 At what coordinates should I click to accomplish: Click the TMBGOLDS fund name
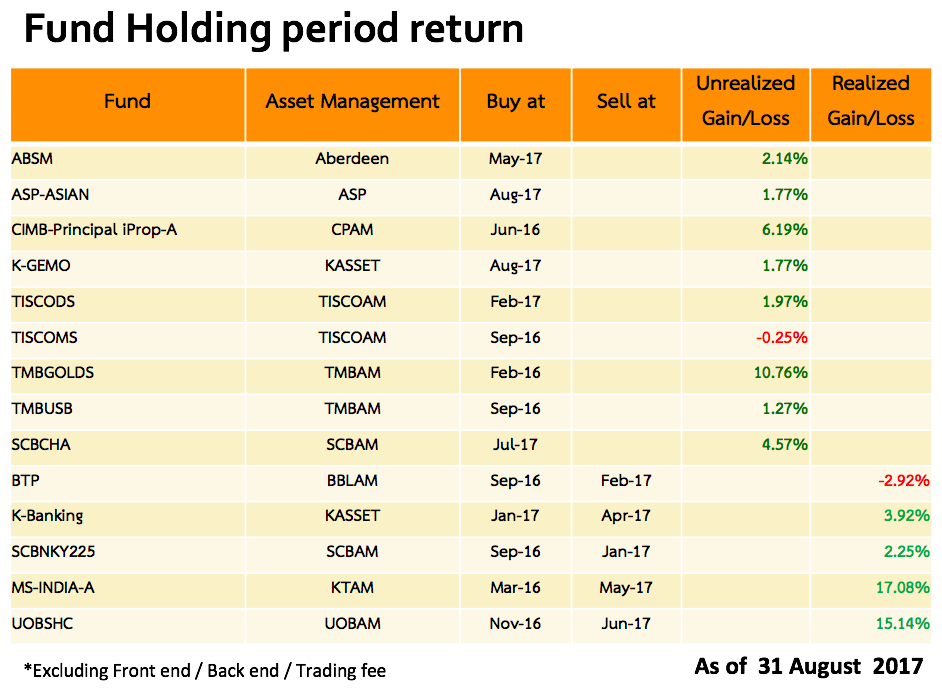[53, 373]
